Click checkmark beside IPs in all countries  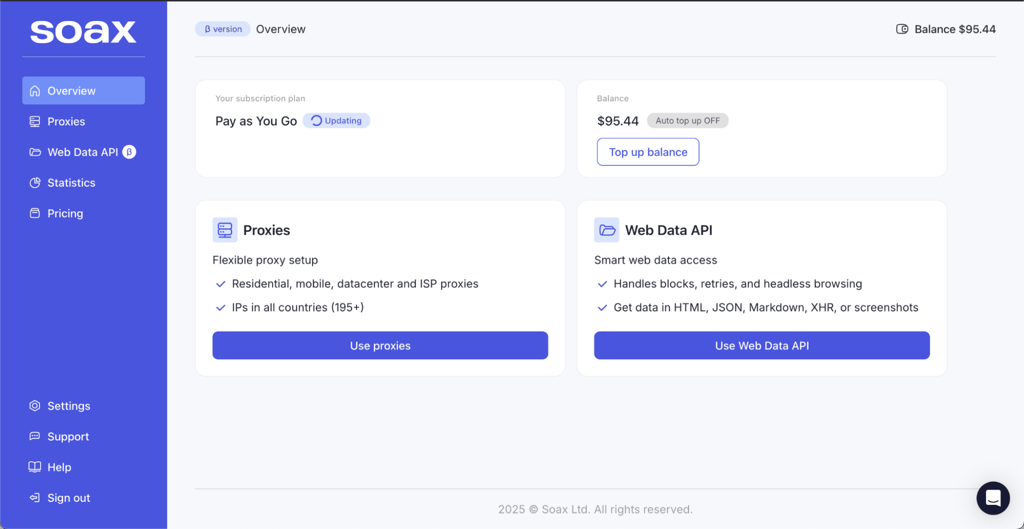click(x=220, y=308)
